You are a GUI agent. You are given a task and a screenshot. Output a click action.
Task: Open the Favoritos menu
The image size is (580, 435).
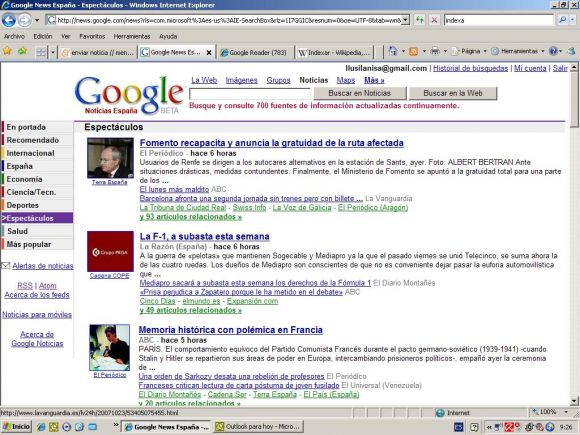point(92,36)
